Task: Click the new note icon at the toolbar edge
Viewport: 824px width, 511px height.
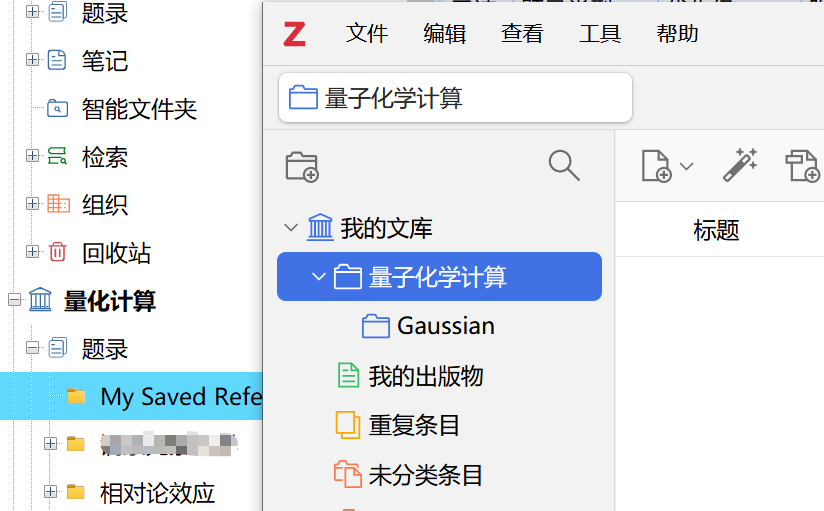Action: (802, 166)
